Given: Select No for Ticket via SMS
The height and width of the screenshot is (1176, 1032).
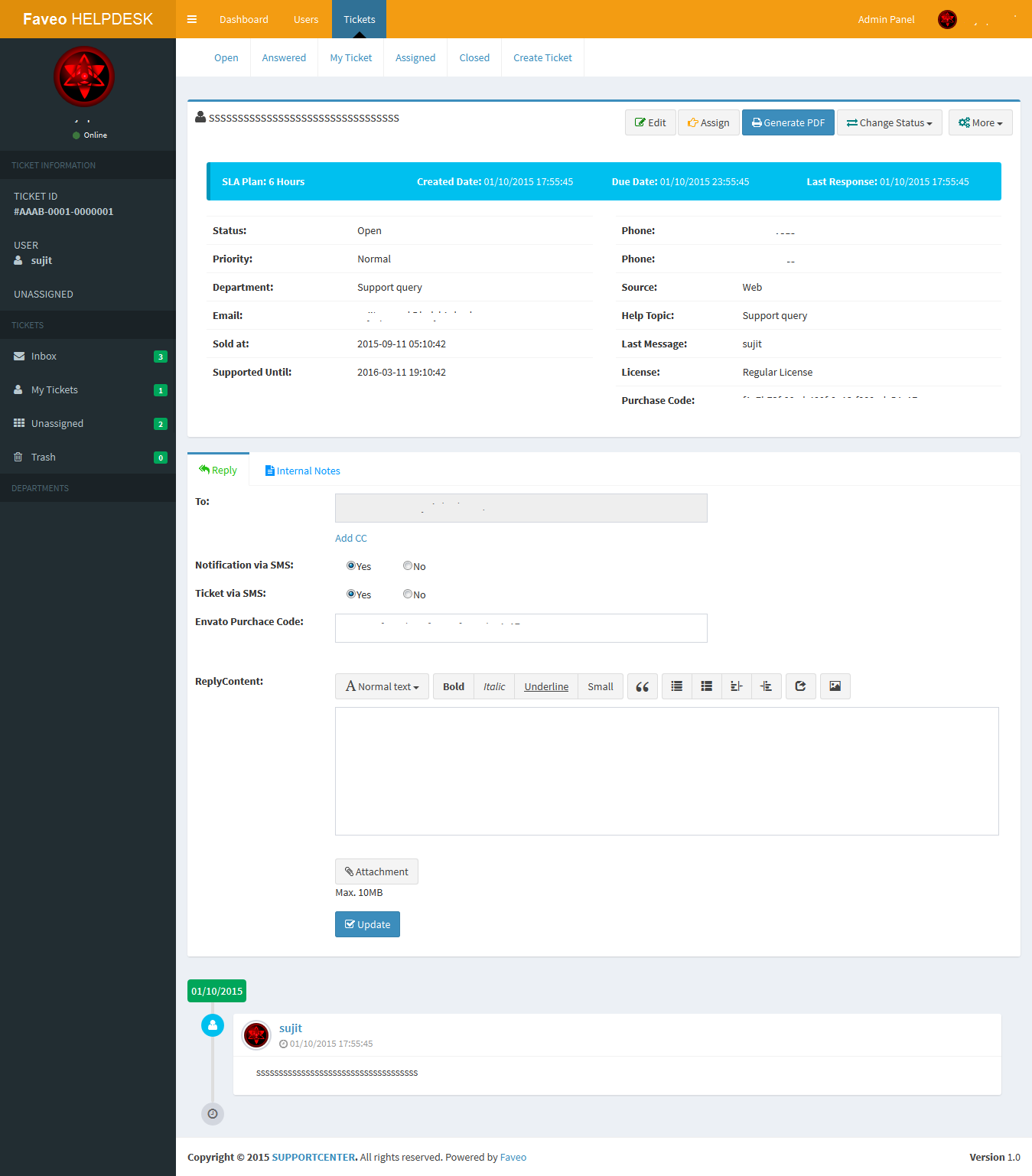Looking at the screenshot, I should (x=408, y=594).
